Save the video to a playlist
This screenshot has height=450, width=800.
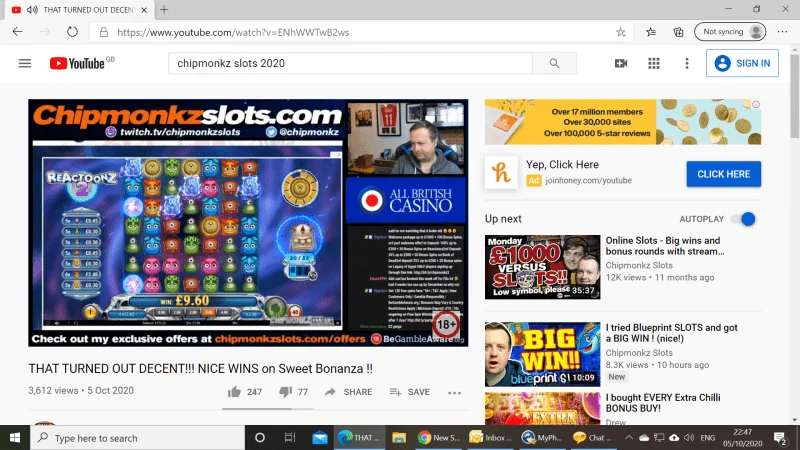tap(410, 392)
